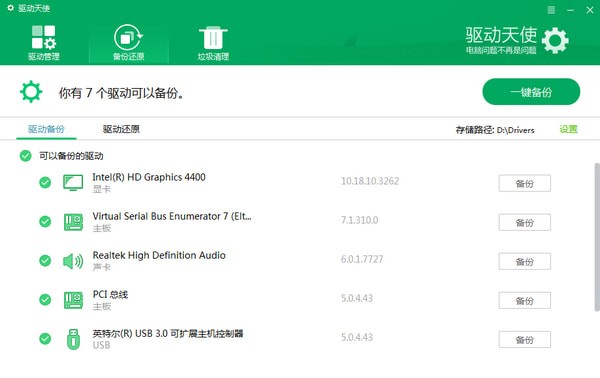
Task: Click the small gear icon in title bar
Action: click(10, 8)
